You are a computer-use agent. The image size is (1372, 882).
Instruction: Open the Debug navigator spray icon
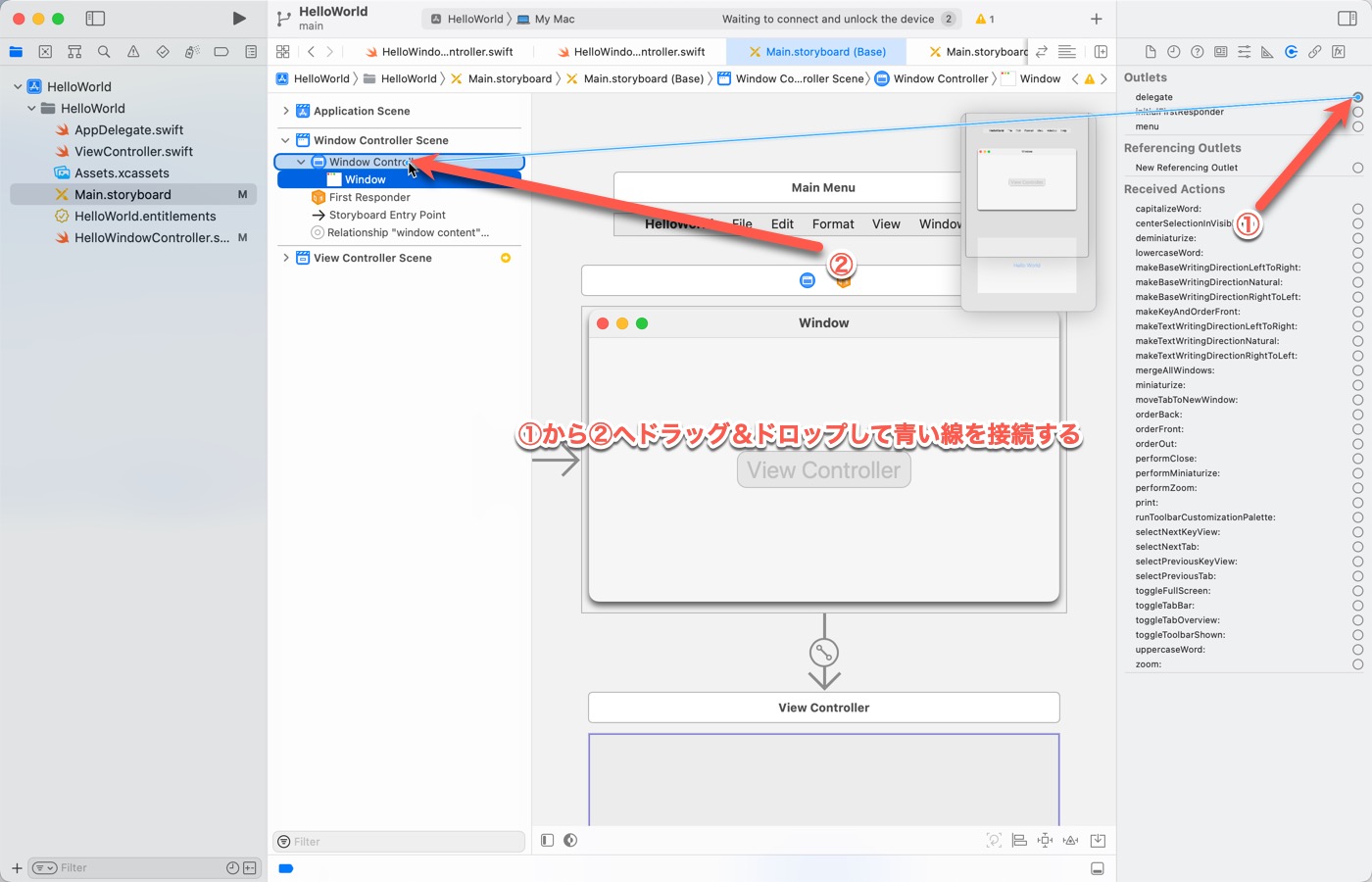192,52
